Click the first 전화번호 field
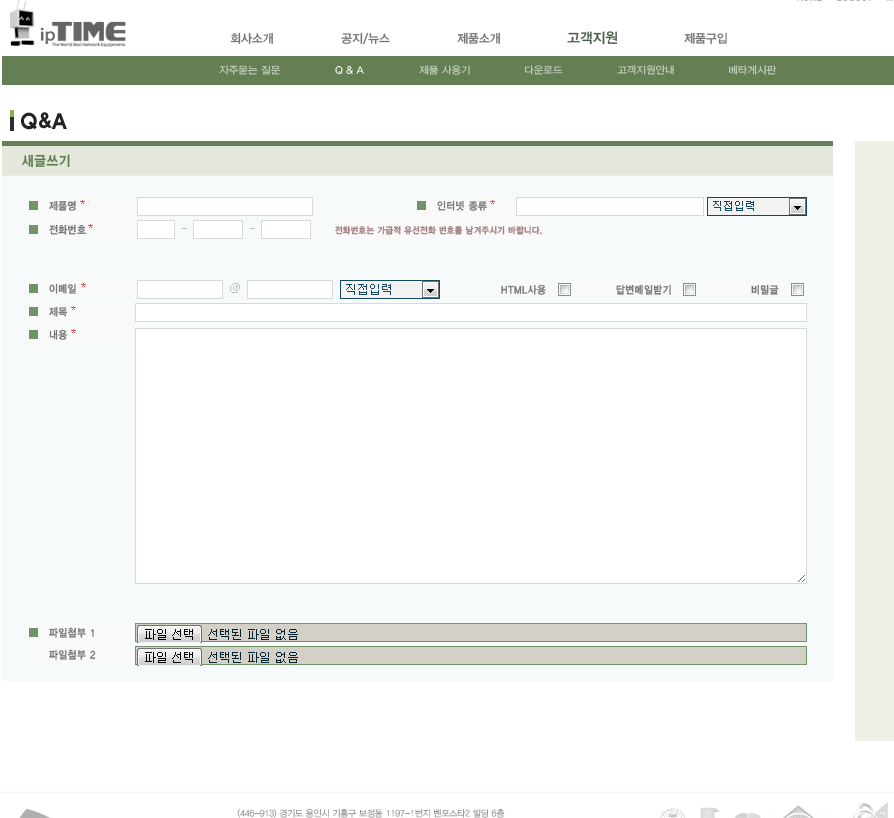The image size is (894, 818). [156, 230]
